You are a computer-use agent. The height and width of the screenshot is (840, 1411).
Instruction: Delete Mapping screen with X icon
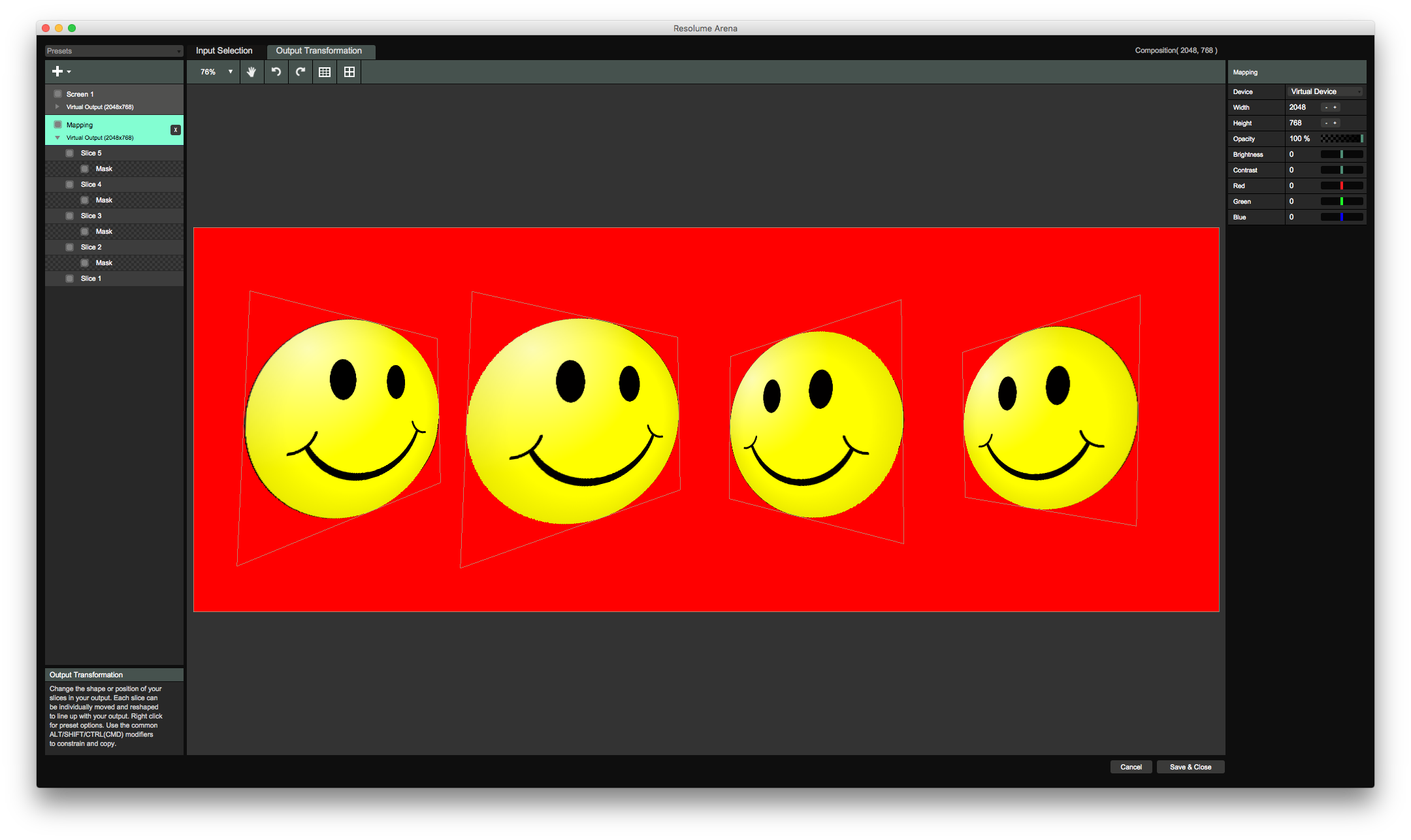(x=175, y=130)
